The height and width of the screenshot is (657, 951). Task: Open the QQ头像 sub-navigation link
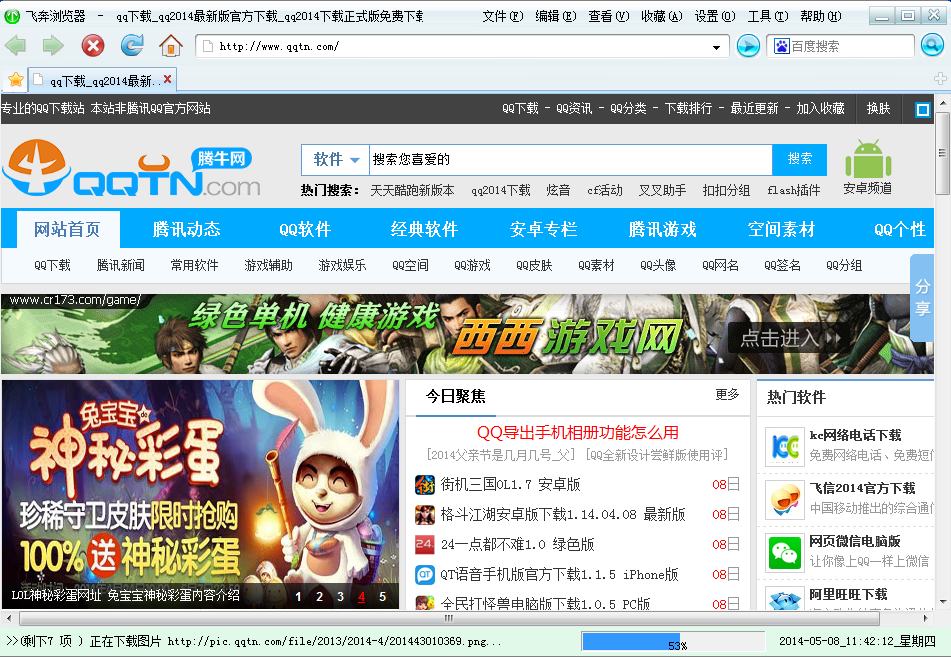click(658, 265)
